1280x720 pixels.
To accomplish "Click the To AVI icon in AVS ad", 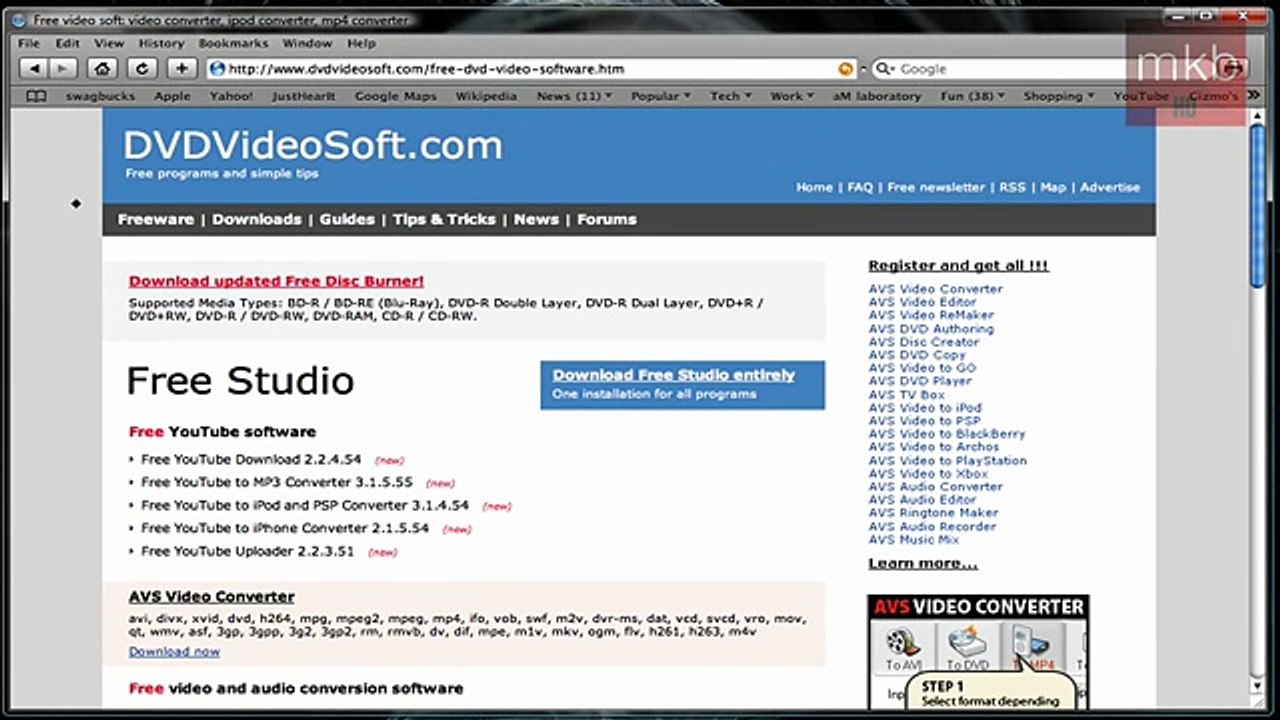I will tap(903, 648).
